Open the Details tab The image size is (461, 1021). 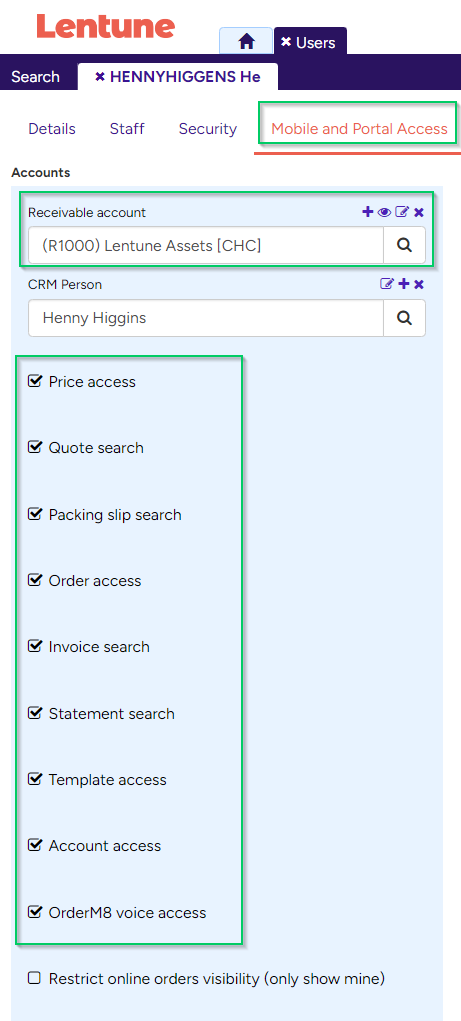coord(52,129)
